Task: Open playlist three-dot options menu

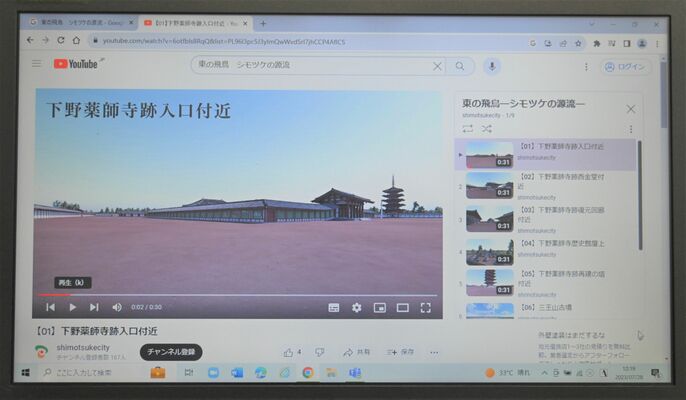Action: [x=631, y=129]
